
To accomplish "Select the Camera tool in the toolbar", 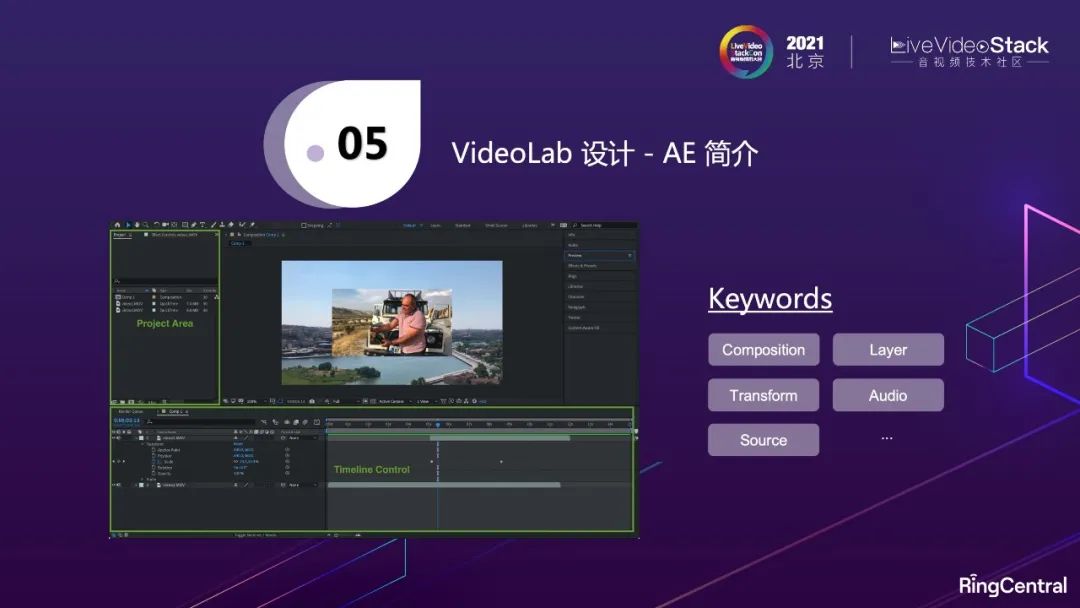I will pyautogui.click(x=165, y=225).
